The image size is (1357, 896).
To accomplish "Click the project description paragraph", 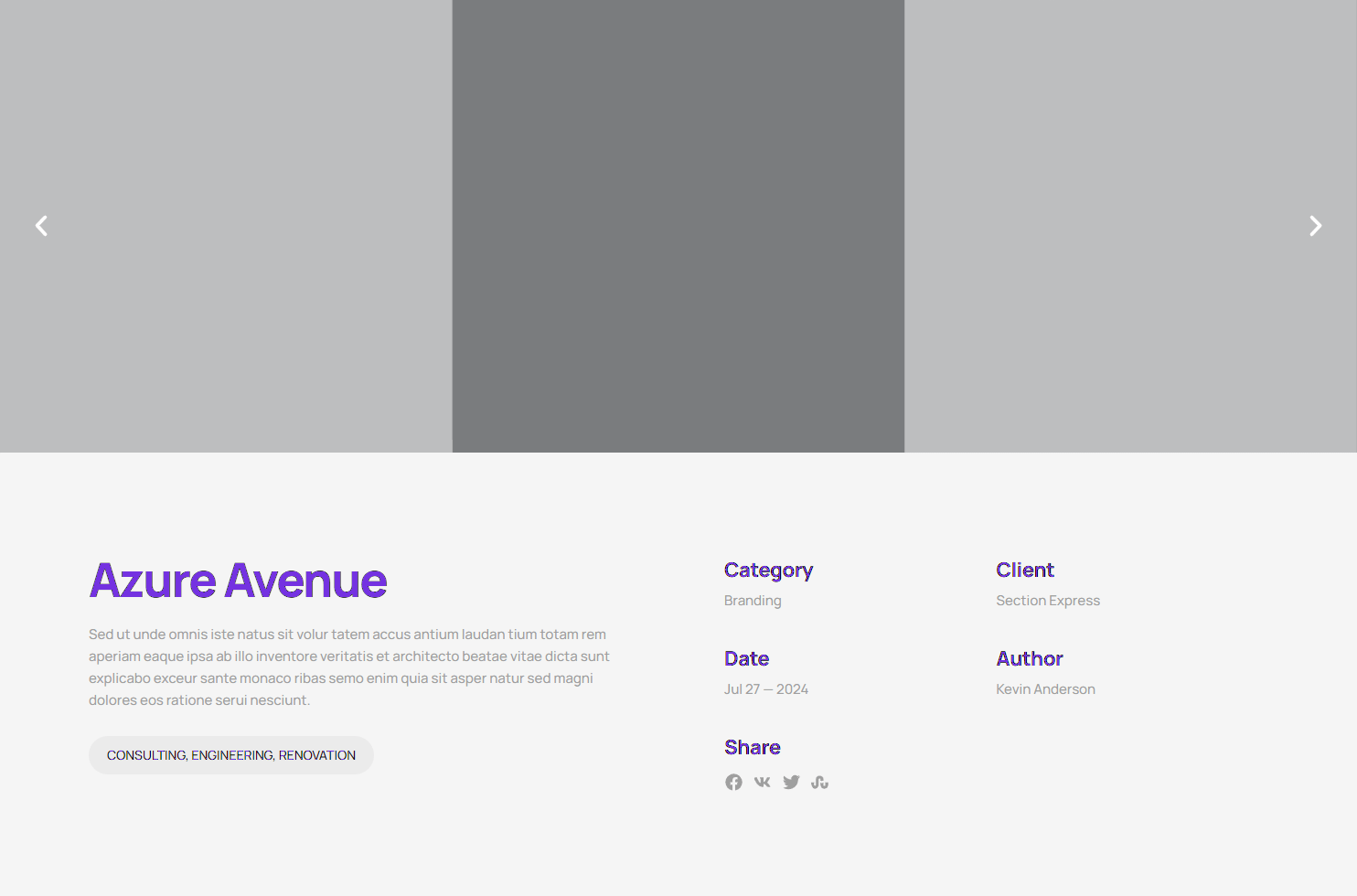I will point(349,667).
